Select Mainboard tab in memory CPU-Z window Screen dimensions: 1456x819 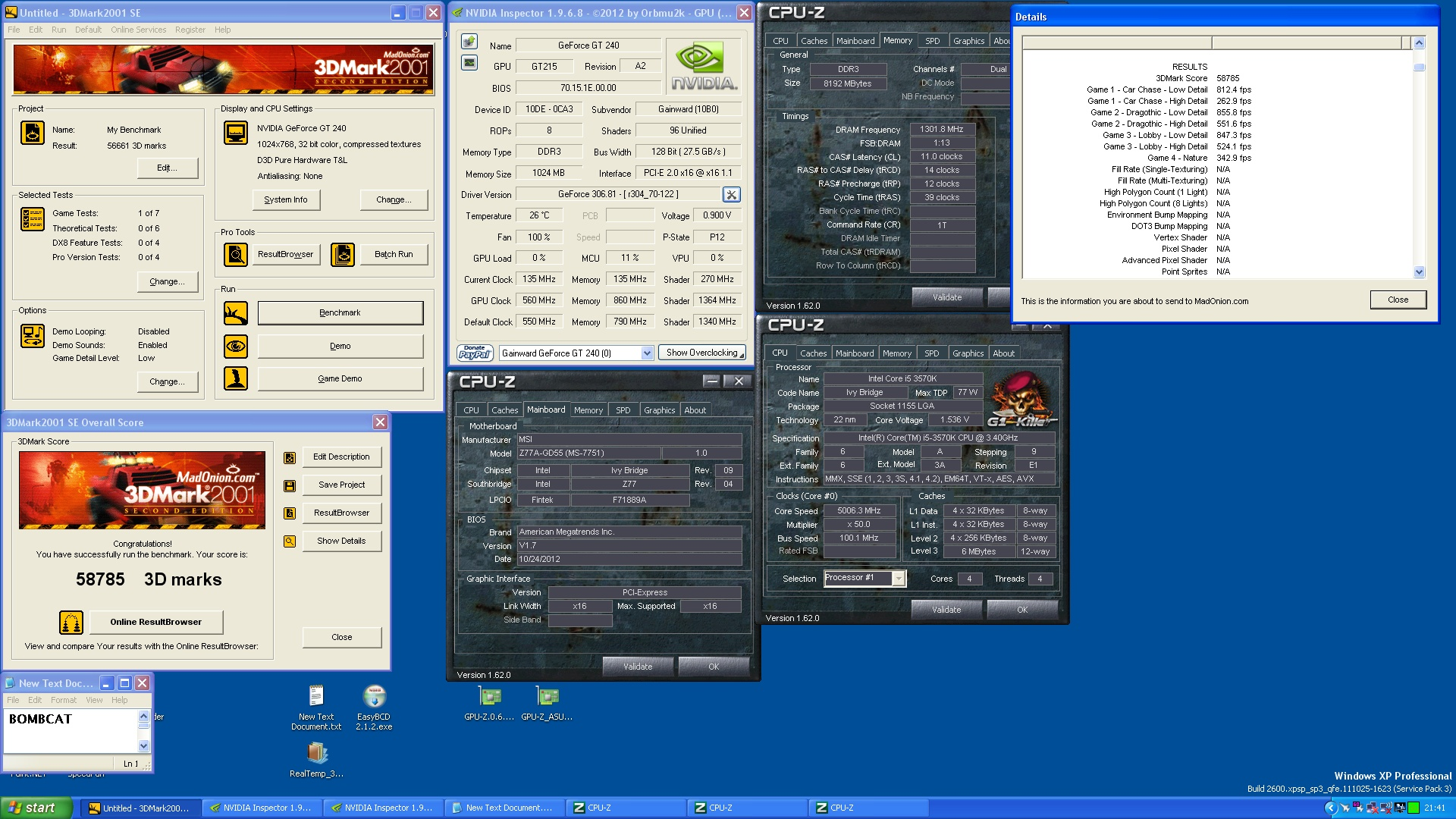(x=855, y=41)
